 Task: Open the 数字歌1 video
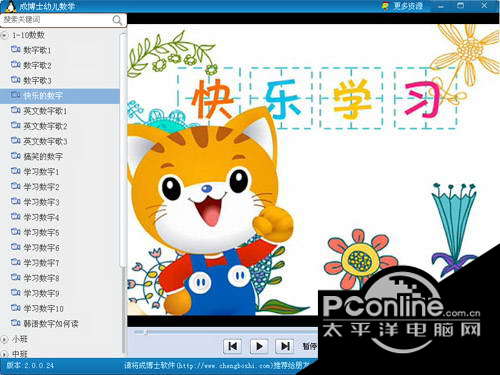(x=37, y=50)
